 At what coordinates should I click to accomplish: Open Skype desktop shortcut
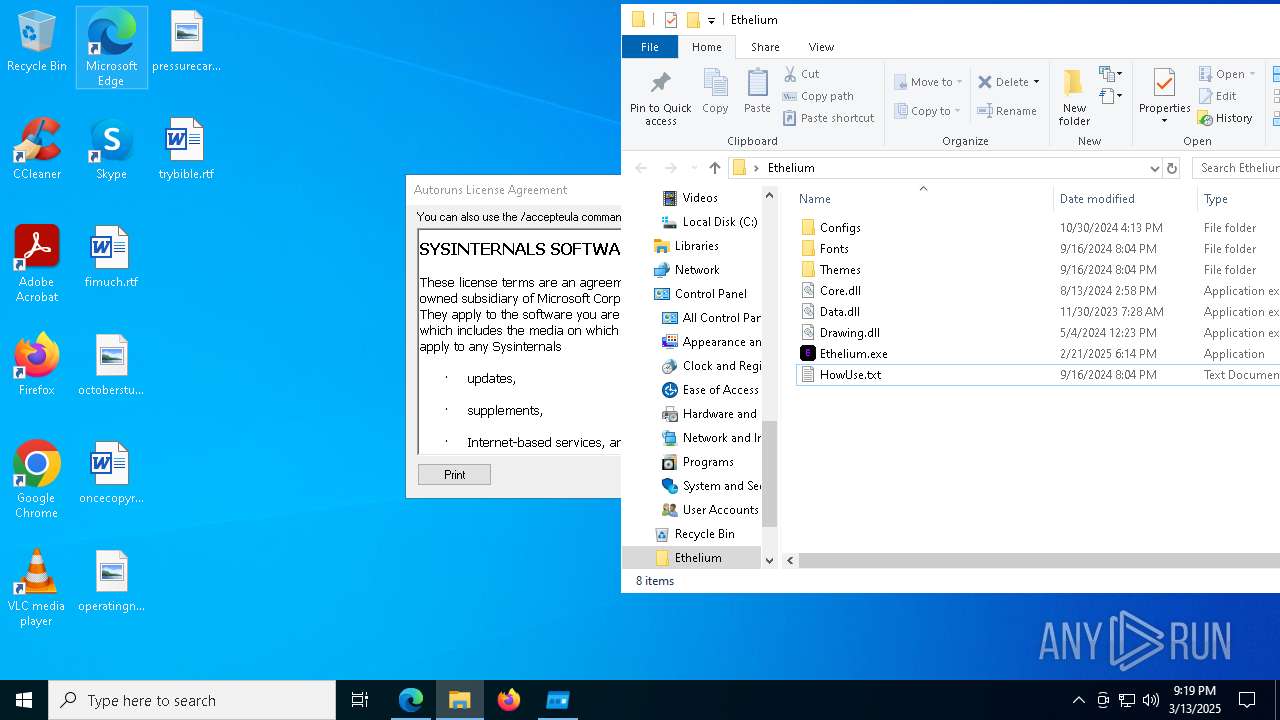pyautogui.click(x=111, y=150)
